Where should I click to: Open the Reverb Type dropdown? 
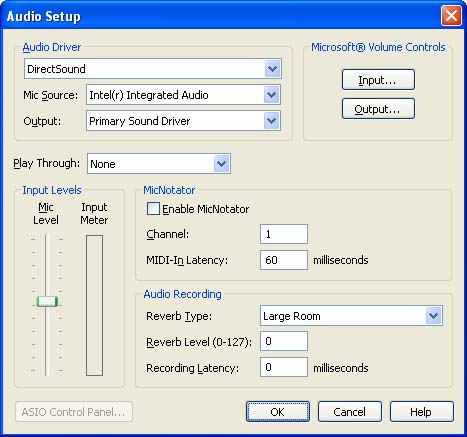[351, 316]
